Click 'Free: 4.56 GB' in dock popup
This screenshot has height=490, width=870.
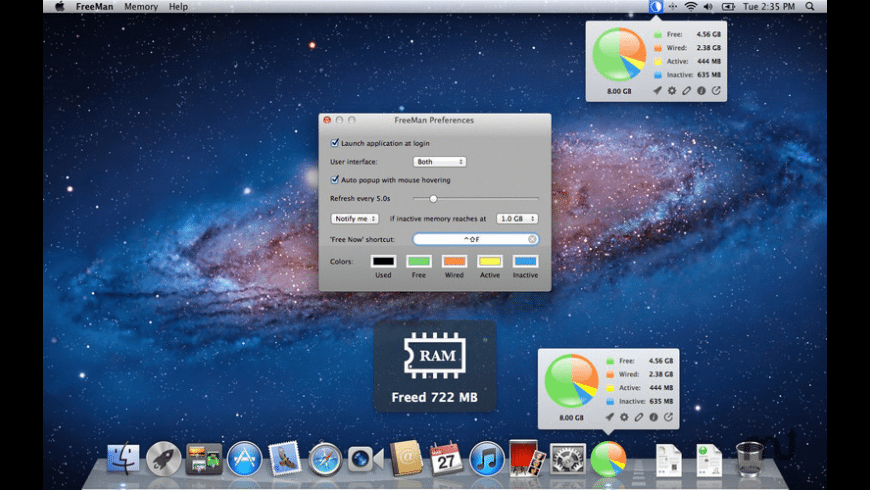coord(639,361)
